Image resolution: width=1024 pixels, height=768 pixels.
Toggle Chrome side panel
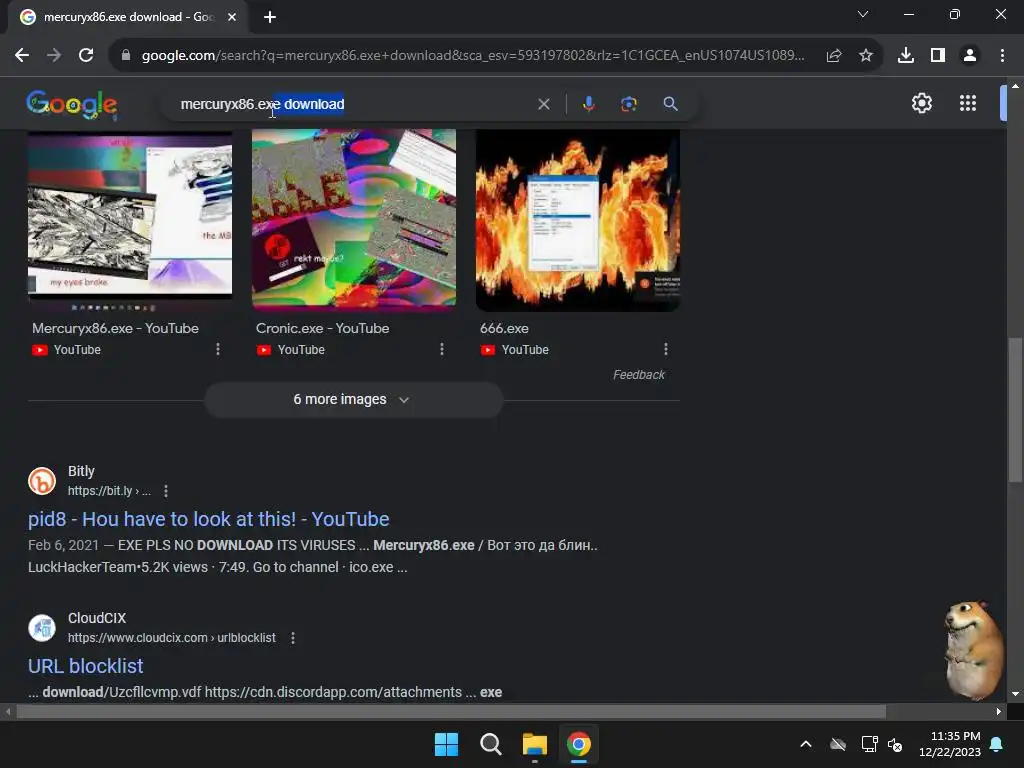pyautogui.click(x=938, y=56)
